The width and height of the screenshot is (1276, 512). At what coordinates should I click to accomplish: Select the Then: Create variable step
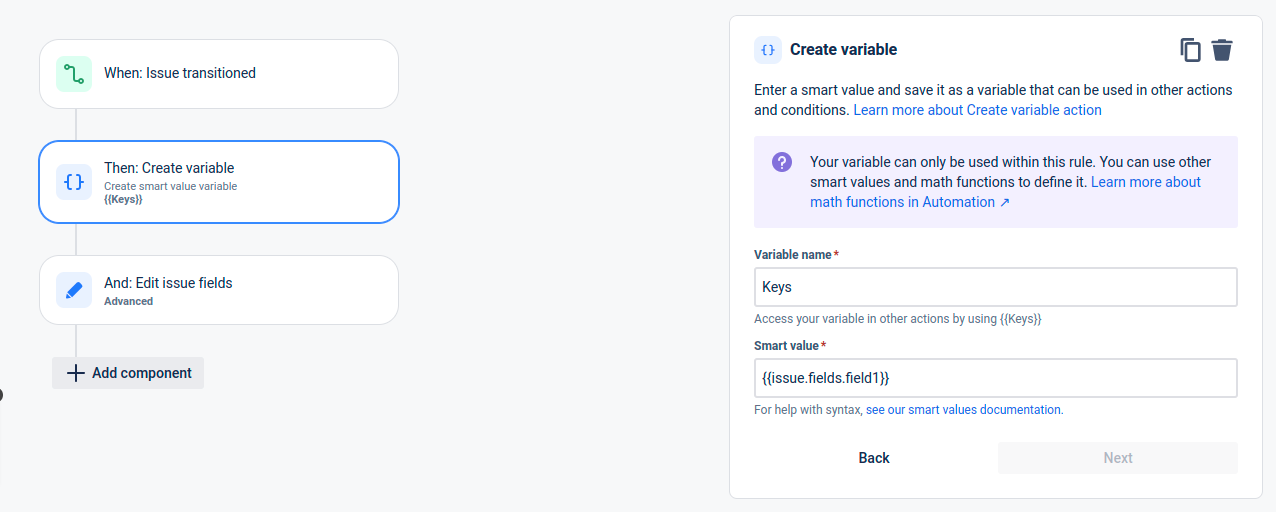click(219, 182)
